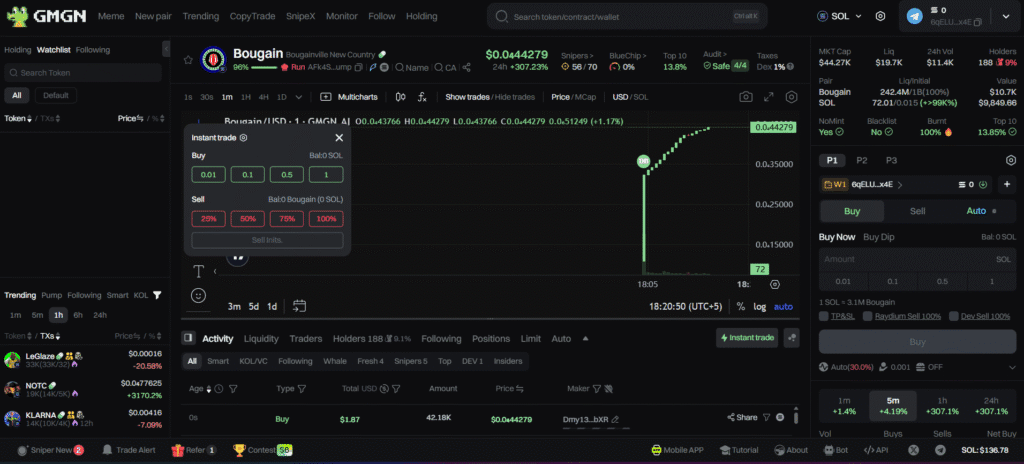Image resolution: width=1024 pixels, height=464 pixels.
Task: Open the Telegram account icon in header
Action: click(x=915, y=16)
